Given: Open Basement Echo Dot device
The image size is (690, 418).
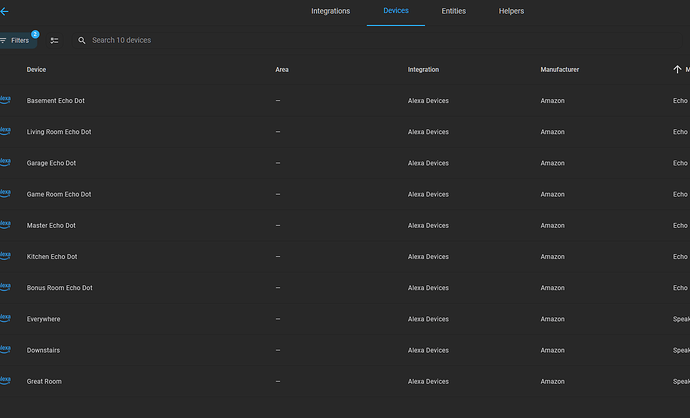Looking at the screenshot, I should (55, 101).
